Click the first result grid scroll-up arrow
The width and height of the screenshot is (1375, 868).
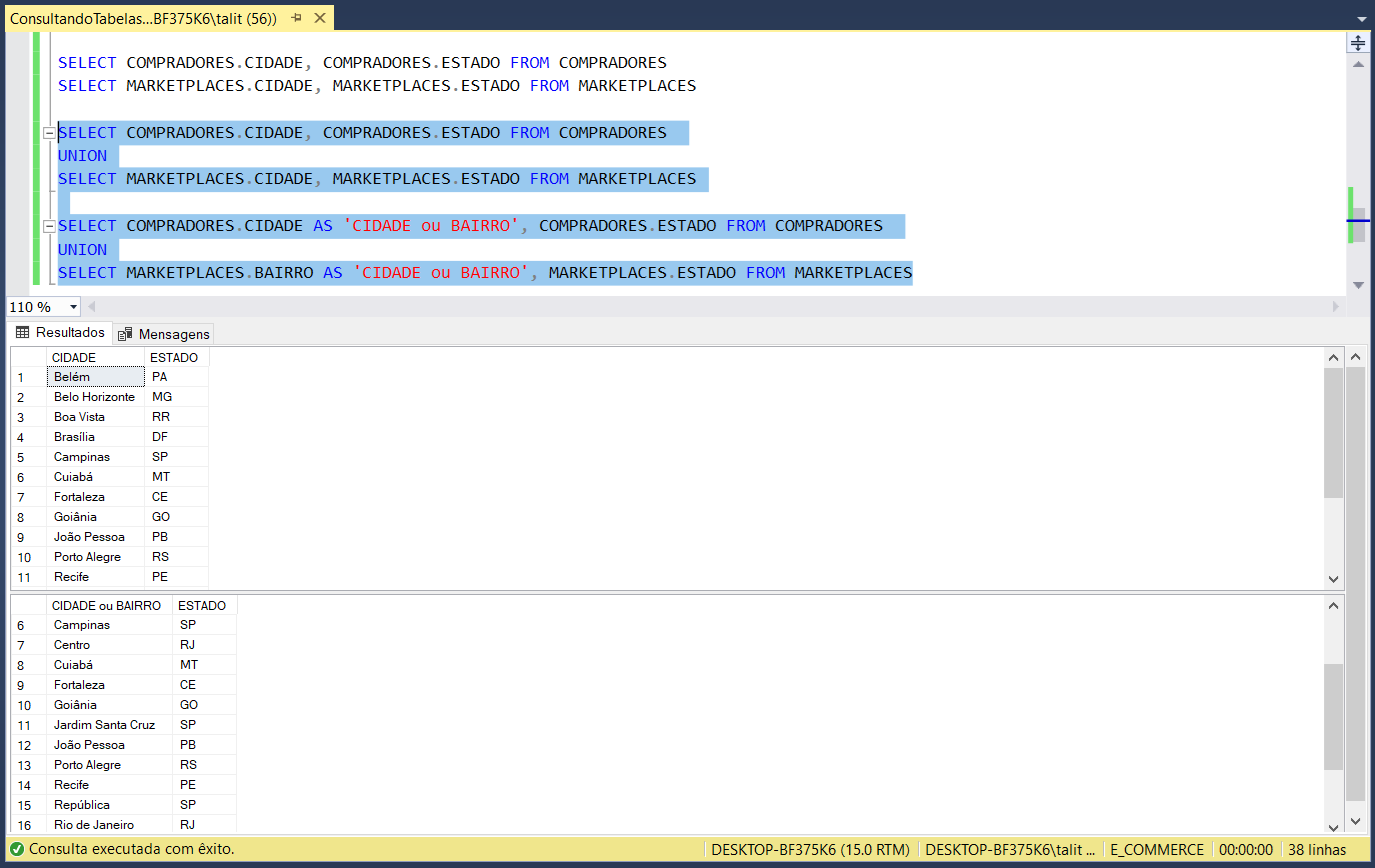1333,357
